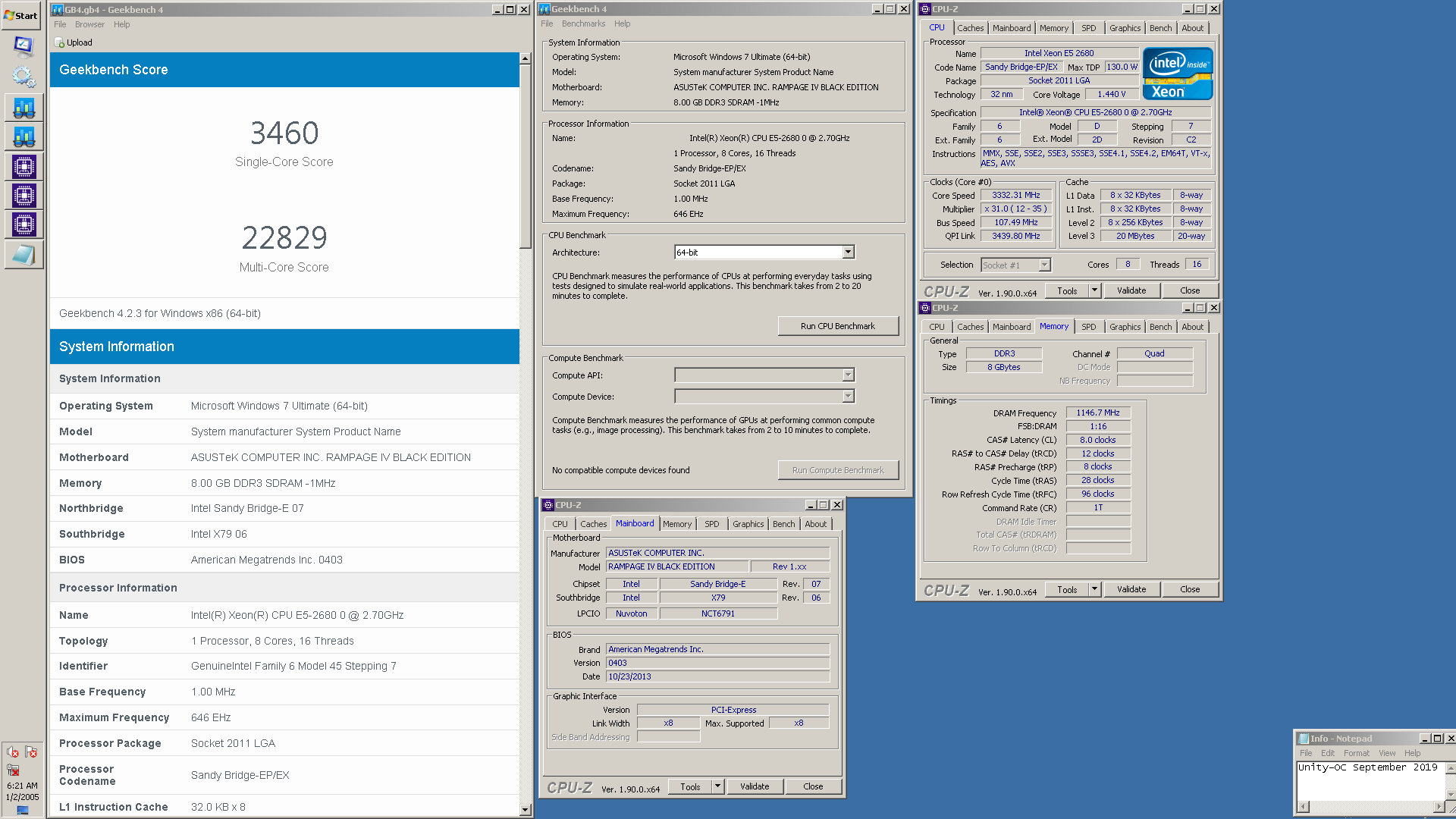This screenshot has height=819, width=1456.
Task: Click the GB4.gb4 window title icon
Action: pyautogui.click(x=57, y=9)
